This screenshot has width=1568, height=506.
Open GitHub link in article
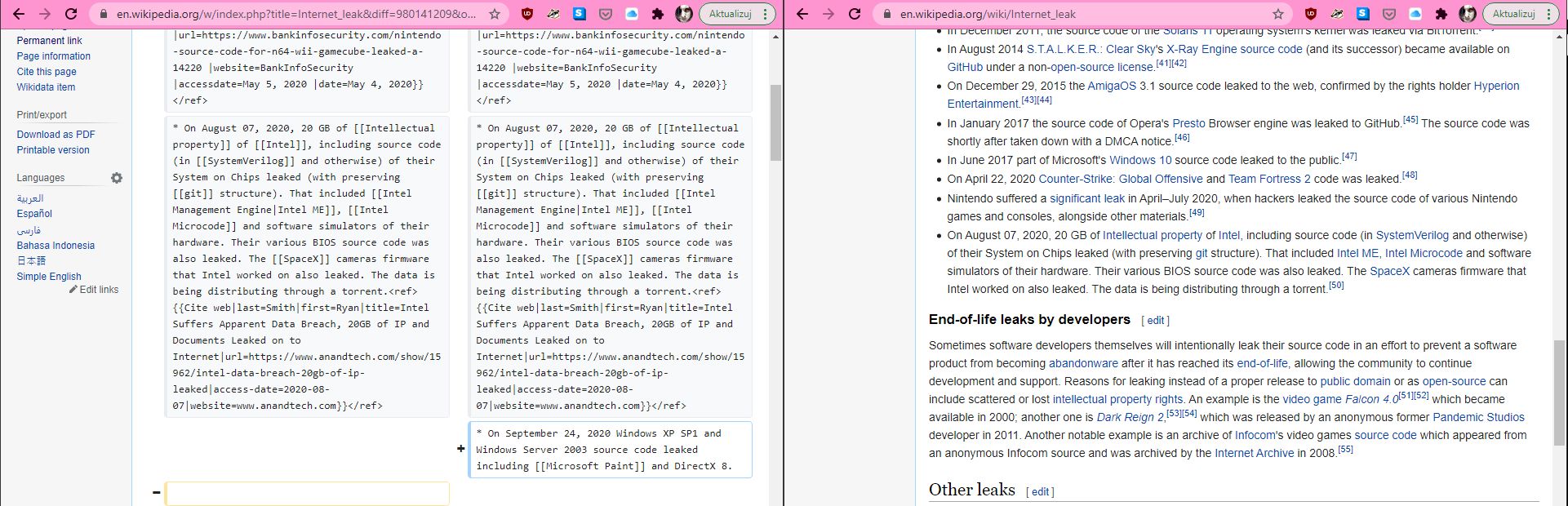pyautogui.click(x=965, y=67)
